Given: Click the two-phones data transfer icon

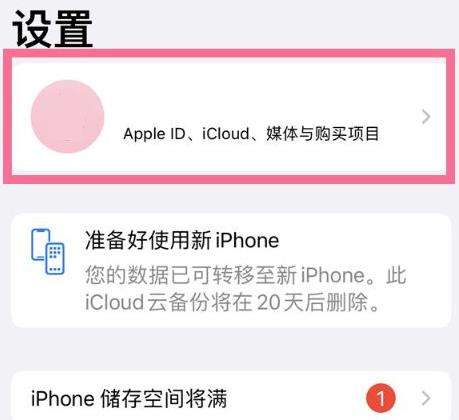Looking at the screenshot, I should [x=48, y=251].
